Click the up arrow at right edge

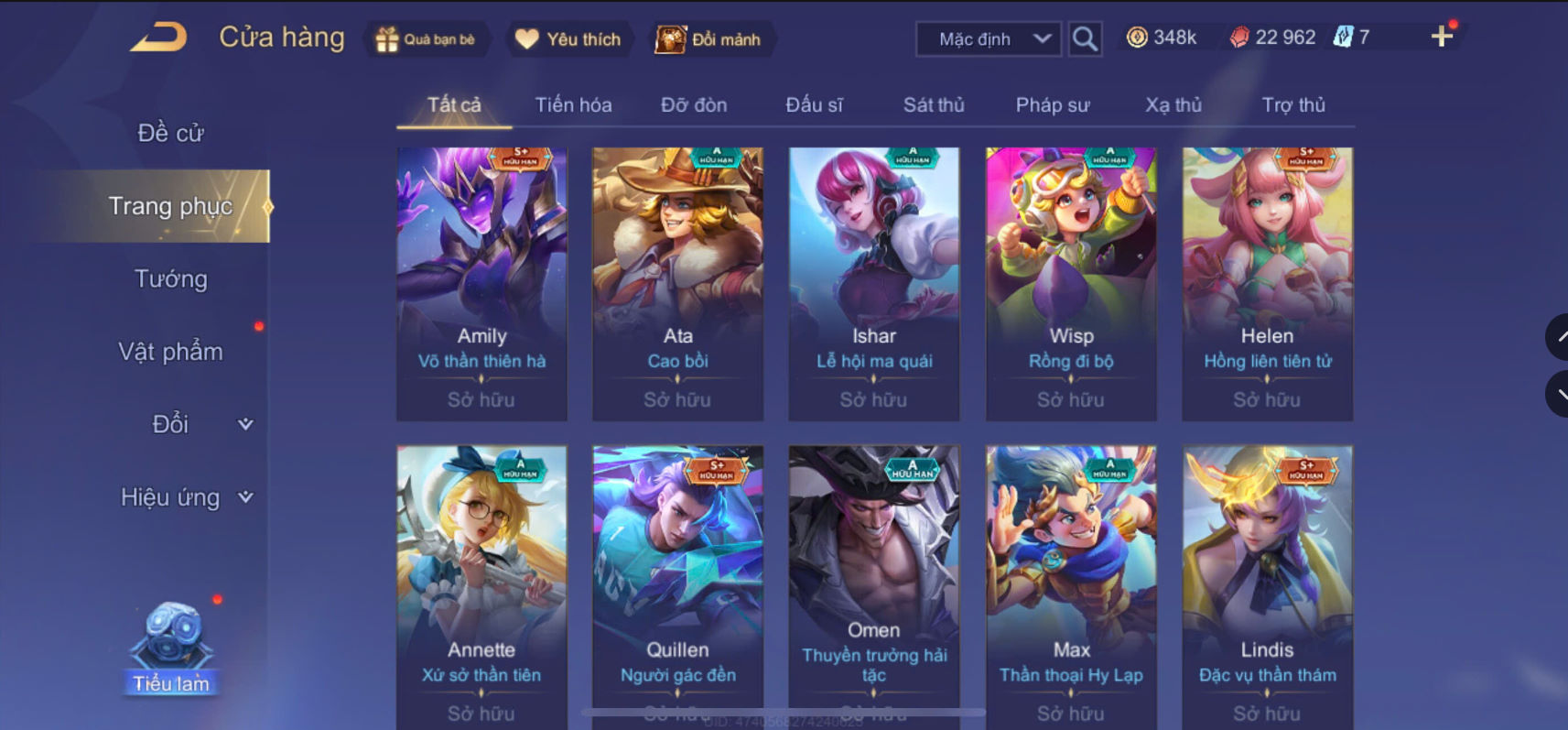pyautogui.click(x=1557, y=337)
